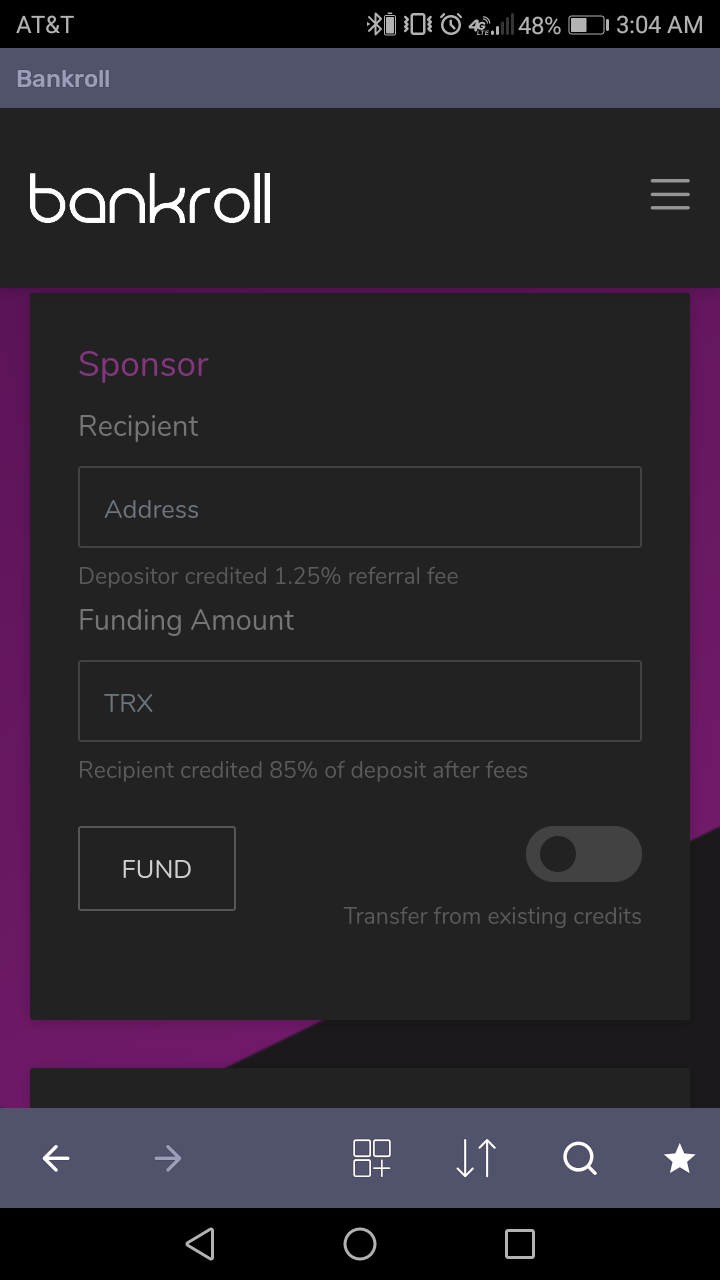Open the tabs grid icon

point(372,1158)
